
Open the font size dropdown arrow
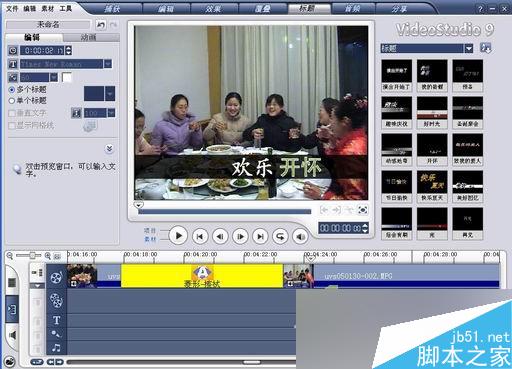54,77
